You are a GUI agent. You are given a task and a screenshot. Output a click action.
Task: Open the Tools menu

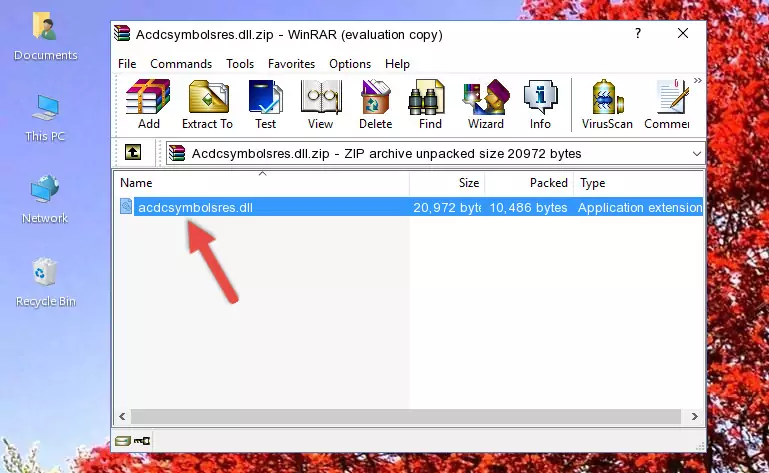click(x=240, y=64)
